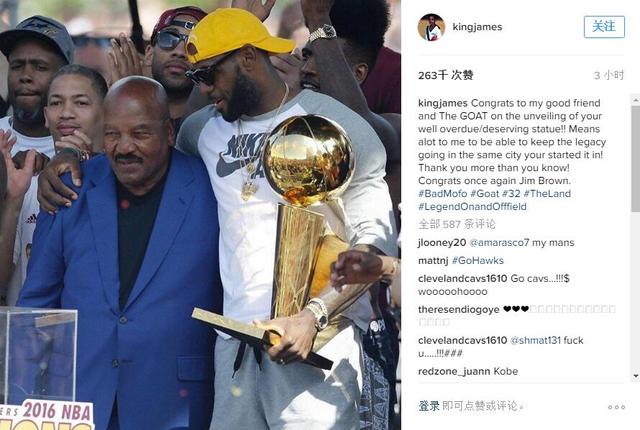
Task: Open the #LegendOnandOffield hashtag
Action: tap(472, 206)
